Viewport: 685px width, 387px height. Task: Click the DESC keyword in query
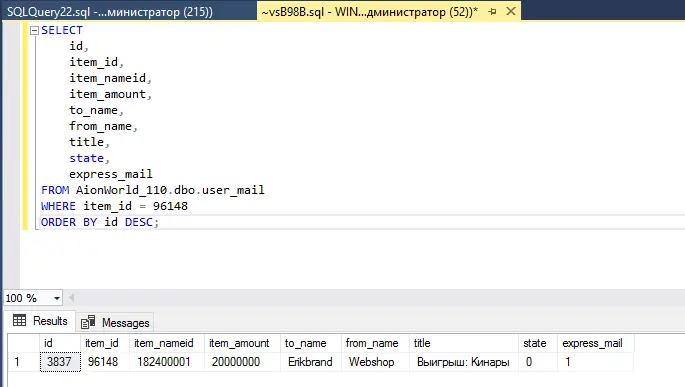(139, 222)
